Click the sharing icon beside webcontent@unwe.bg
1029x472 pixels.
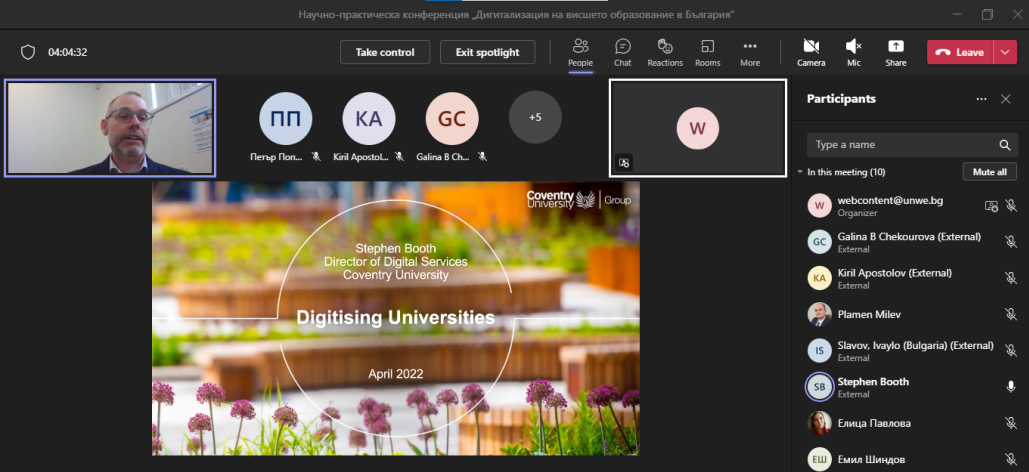pos(991,206)
